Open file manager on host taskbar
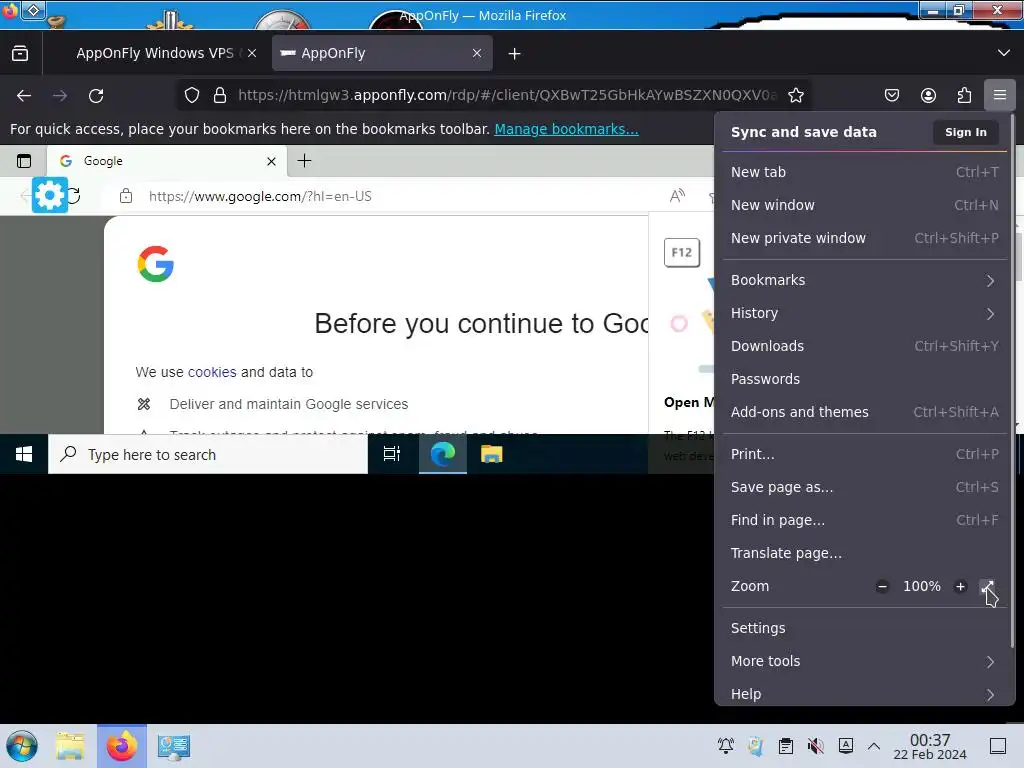This screenshot has height=768, width=1024. (x=70, y=746)
